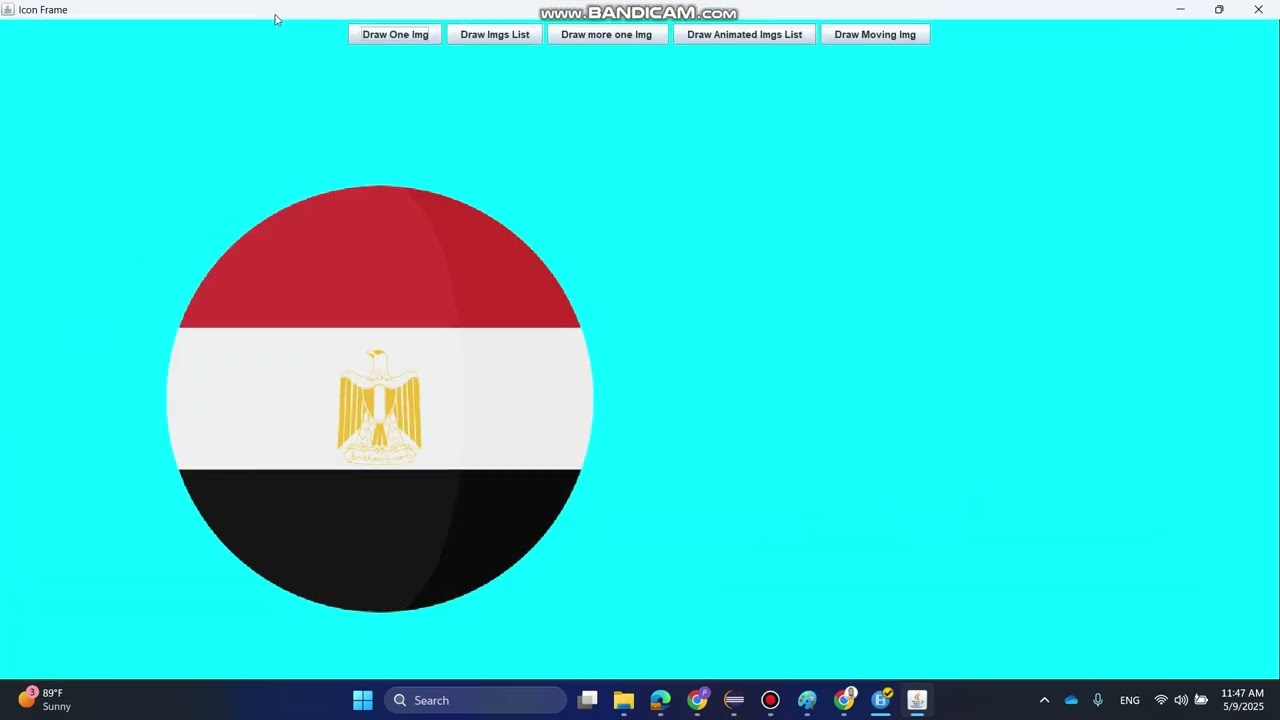The height and width of the screenshot is (720, 1280).
Task: Open the Paint palette taskbar icon
Action: (x=807, y=700)
